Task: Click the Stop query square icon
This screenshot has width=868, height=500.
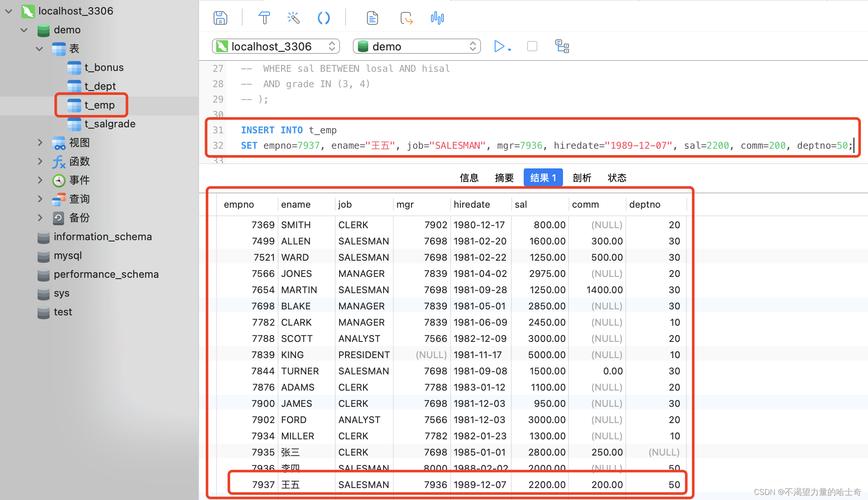Action: 532,46
